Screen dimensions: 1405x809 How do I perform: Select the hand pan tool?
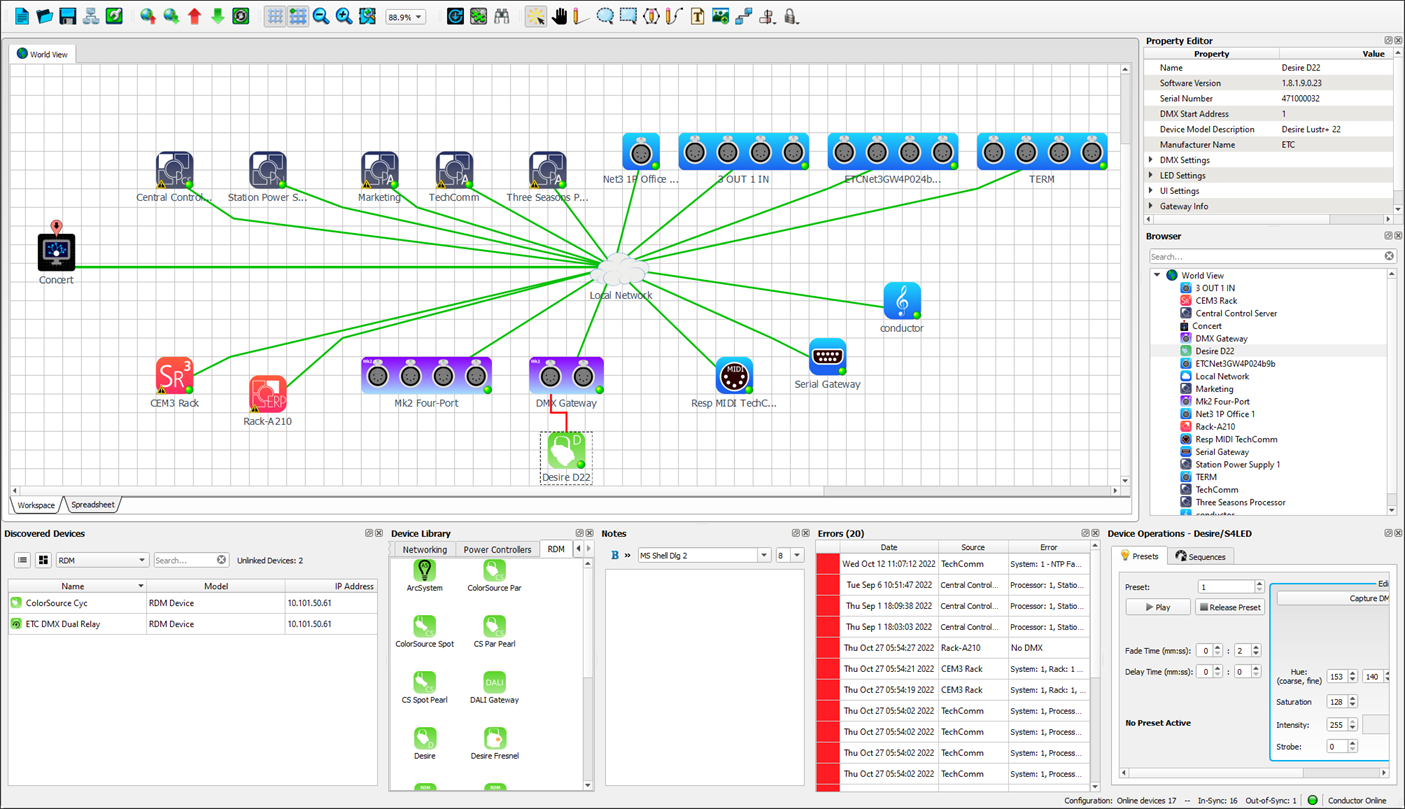click(559, 16)
